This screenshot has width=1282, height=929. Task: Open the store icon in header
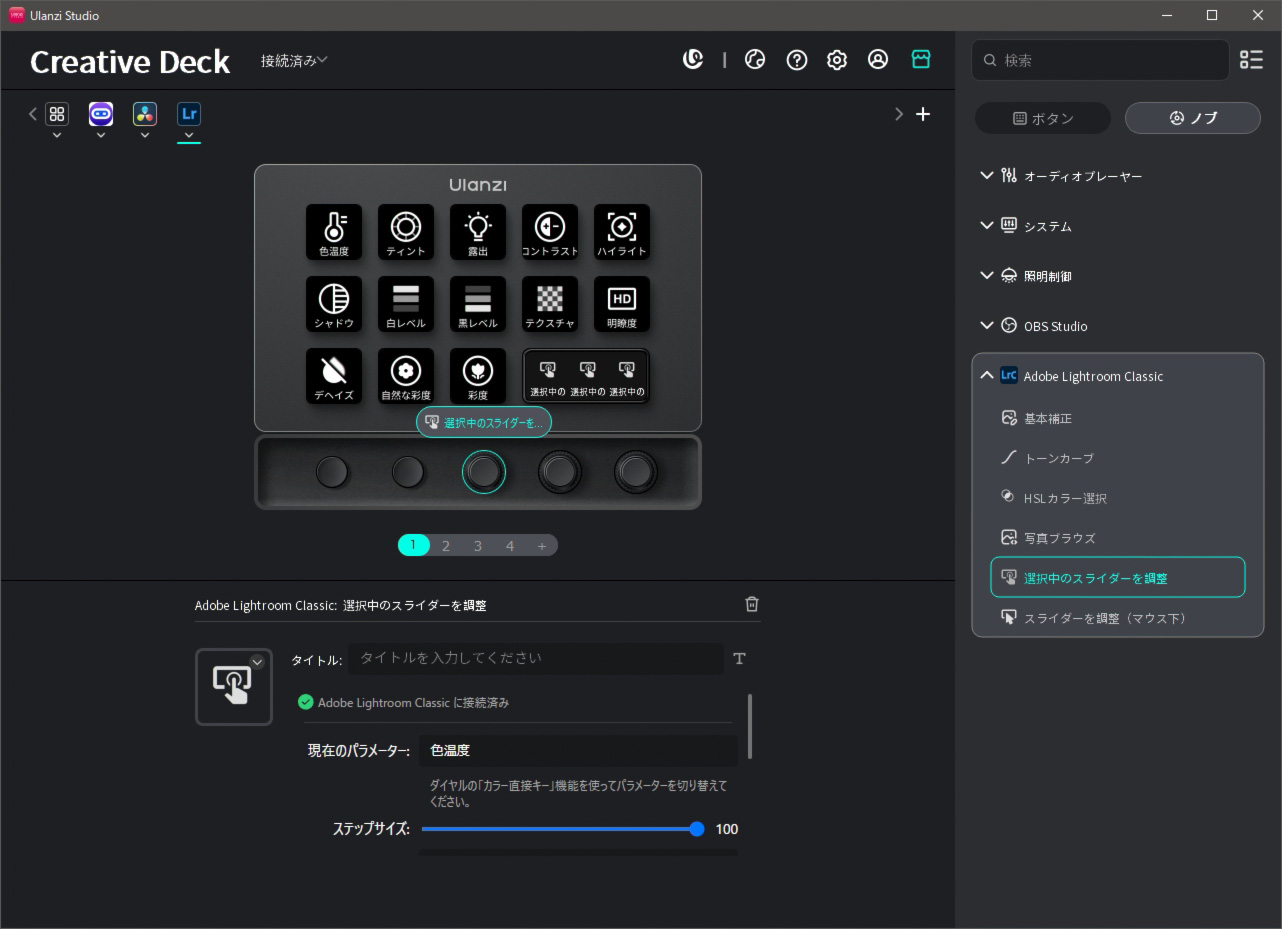pyautogui.click(x=921, y=60)
